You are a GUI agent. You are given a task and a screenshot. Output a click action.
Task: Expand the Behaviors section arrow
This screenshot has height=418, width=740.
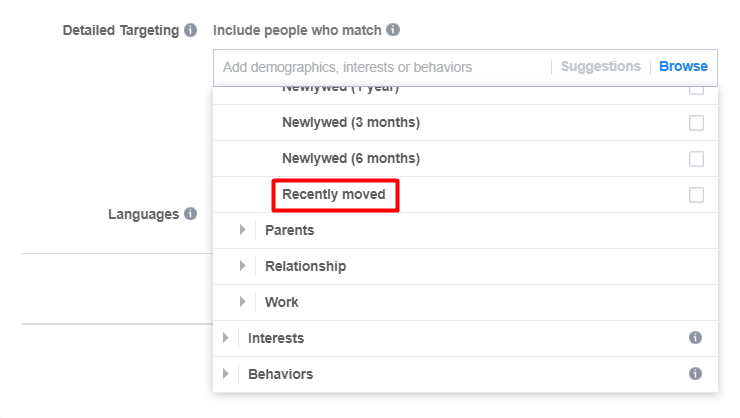tap(226, 374)
